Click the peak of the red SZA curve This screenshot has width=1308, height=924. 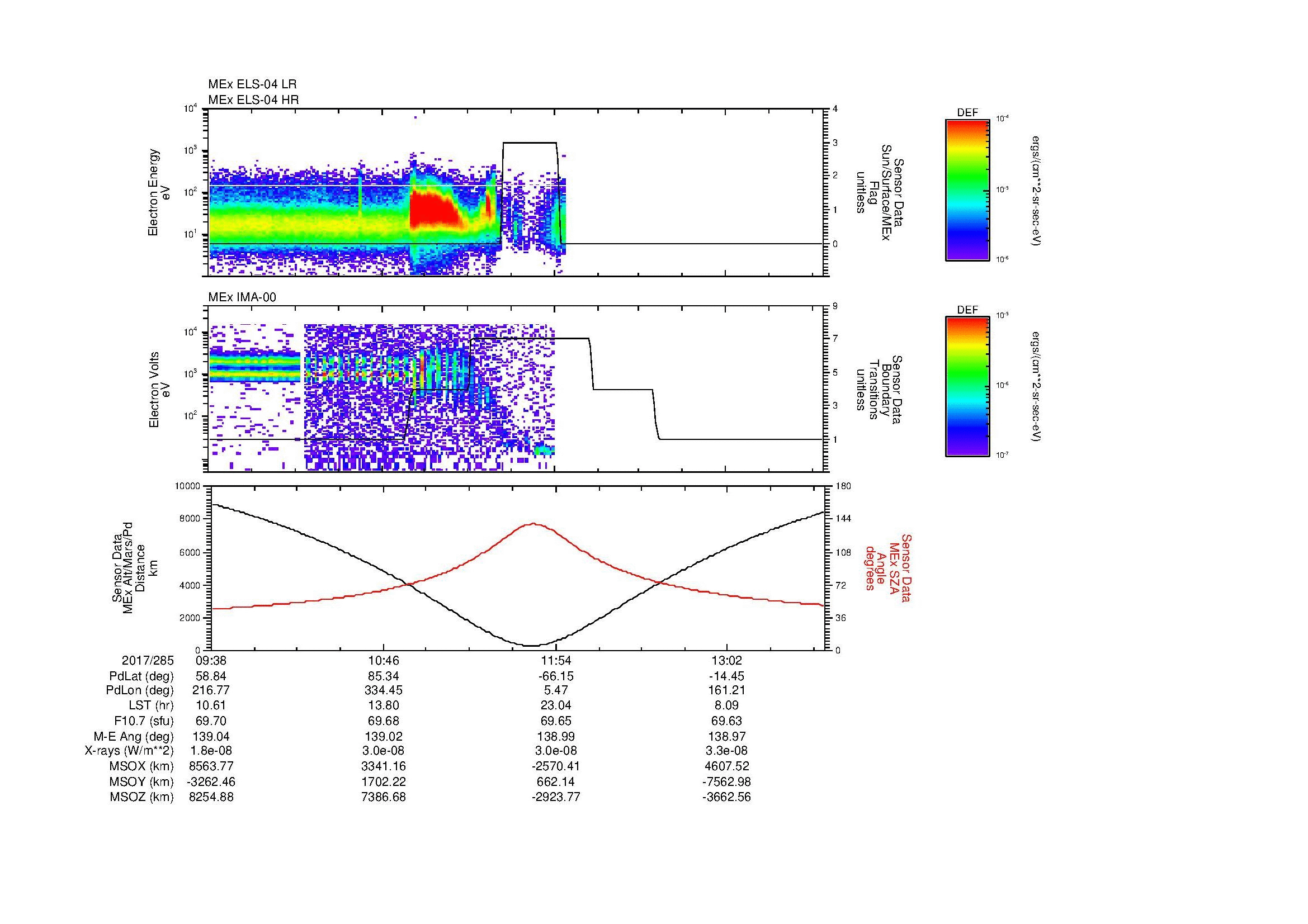point(533,524)
